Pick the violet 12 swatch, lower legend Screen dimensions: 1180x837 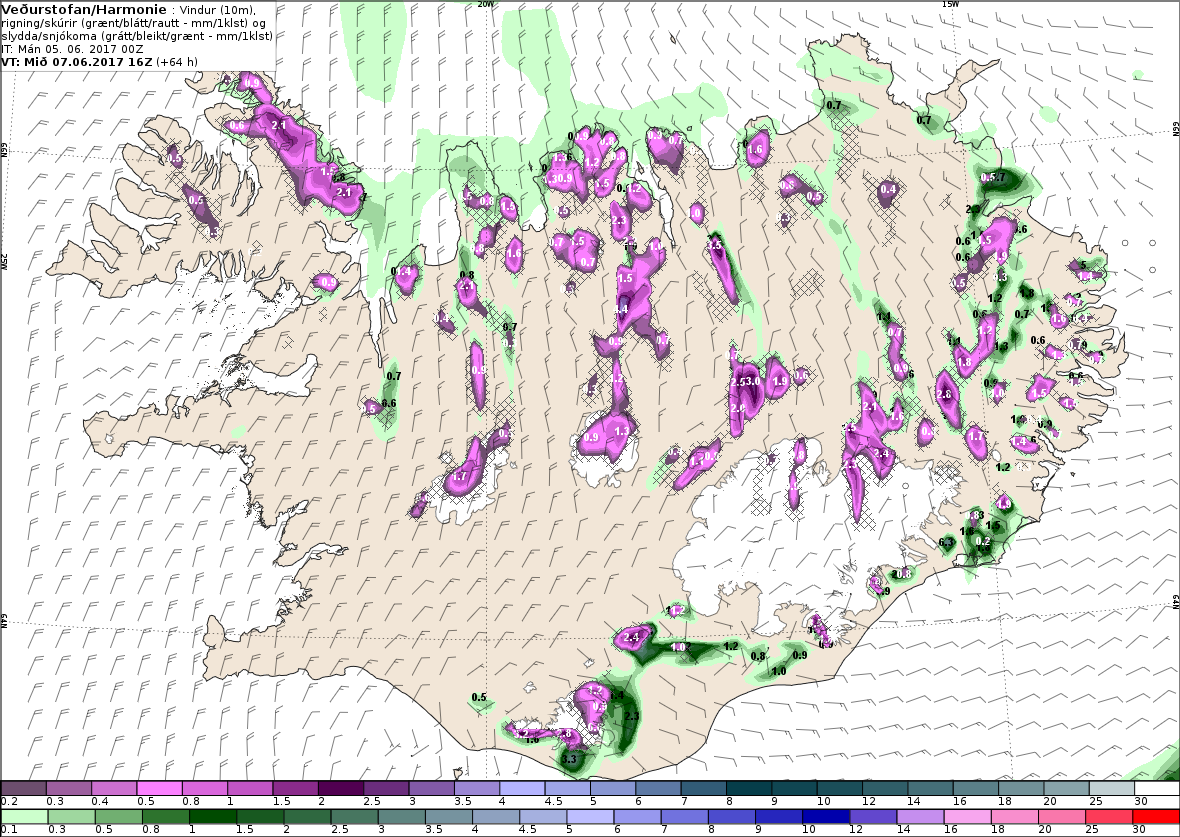[872, 817]
